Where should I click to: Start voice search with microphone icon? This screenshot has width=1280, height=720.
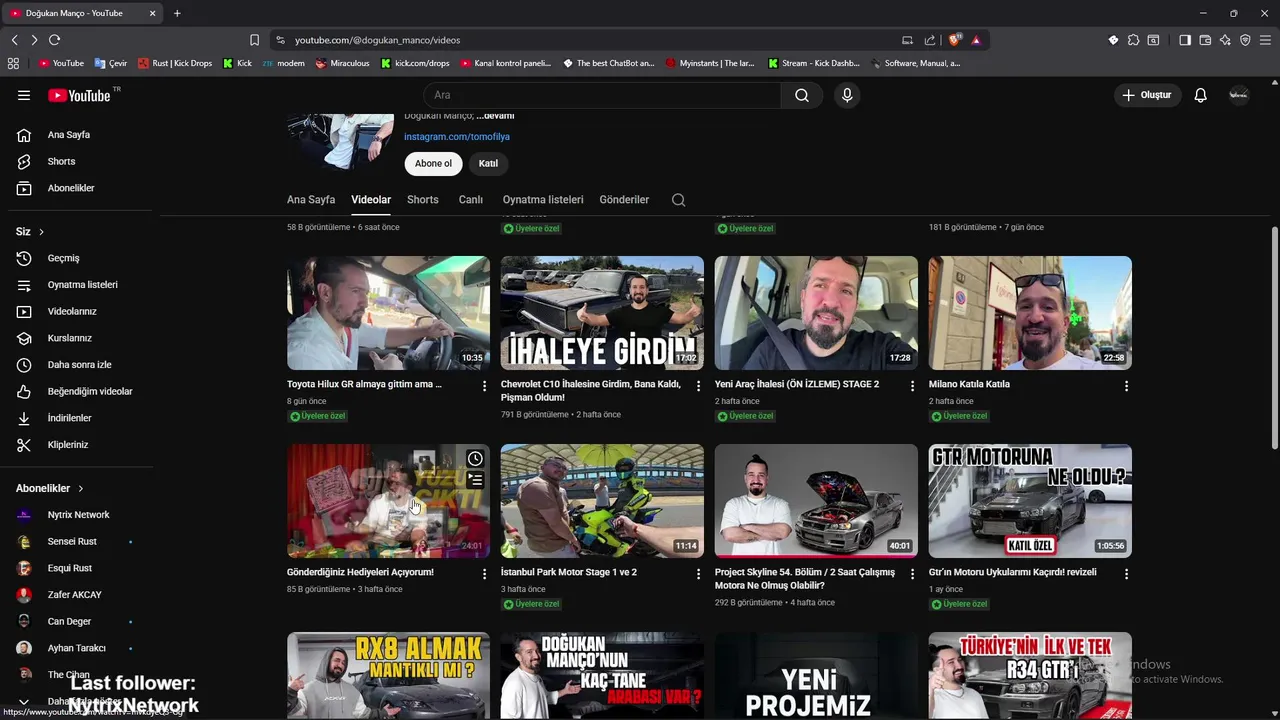point(847,95)
